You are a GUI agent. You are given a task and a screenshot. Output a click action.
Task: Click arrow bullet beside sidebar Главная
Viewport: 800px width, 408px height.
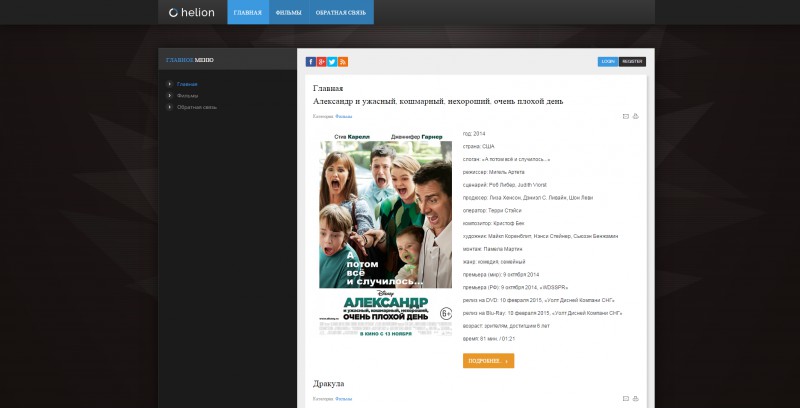169,84
